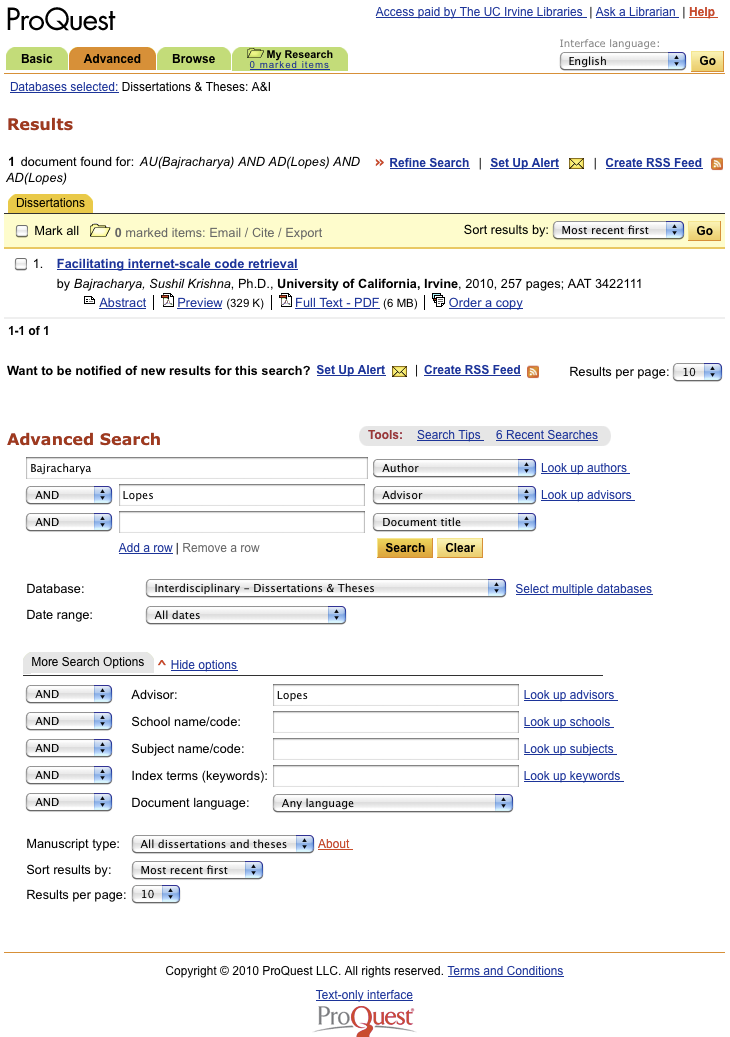Click Look up schools link
Viewport: 730px width, 1037px height.
point(568,722)
